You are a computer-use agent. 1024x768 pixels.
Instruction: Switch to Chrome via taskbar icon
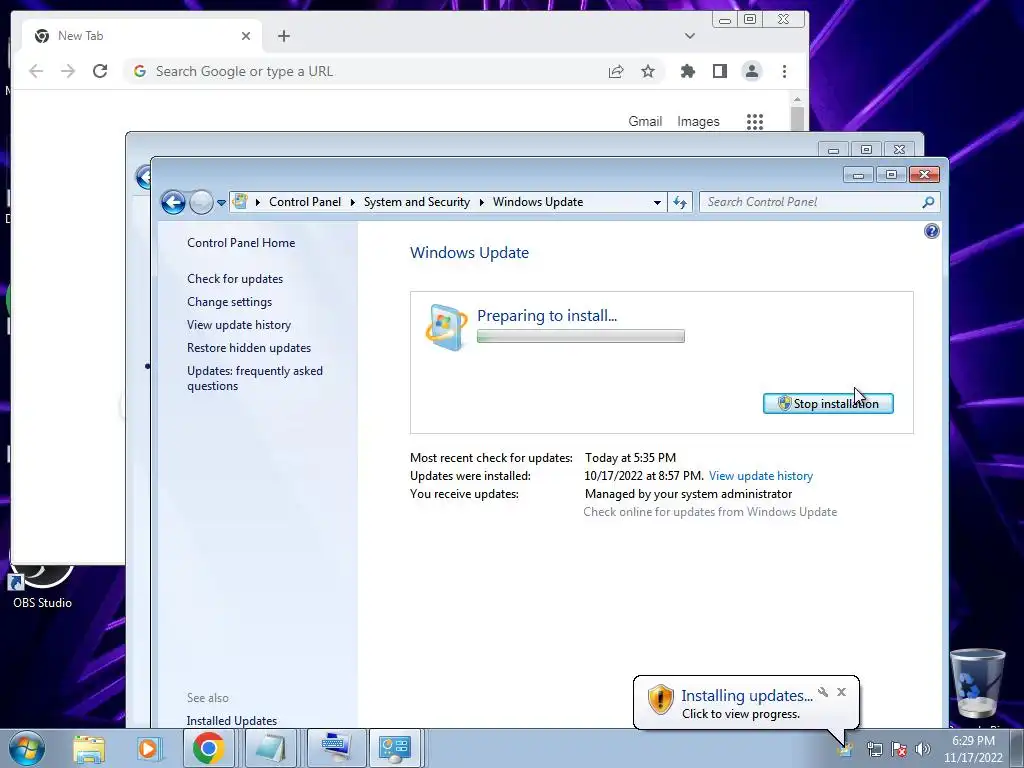point(208,748)
